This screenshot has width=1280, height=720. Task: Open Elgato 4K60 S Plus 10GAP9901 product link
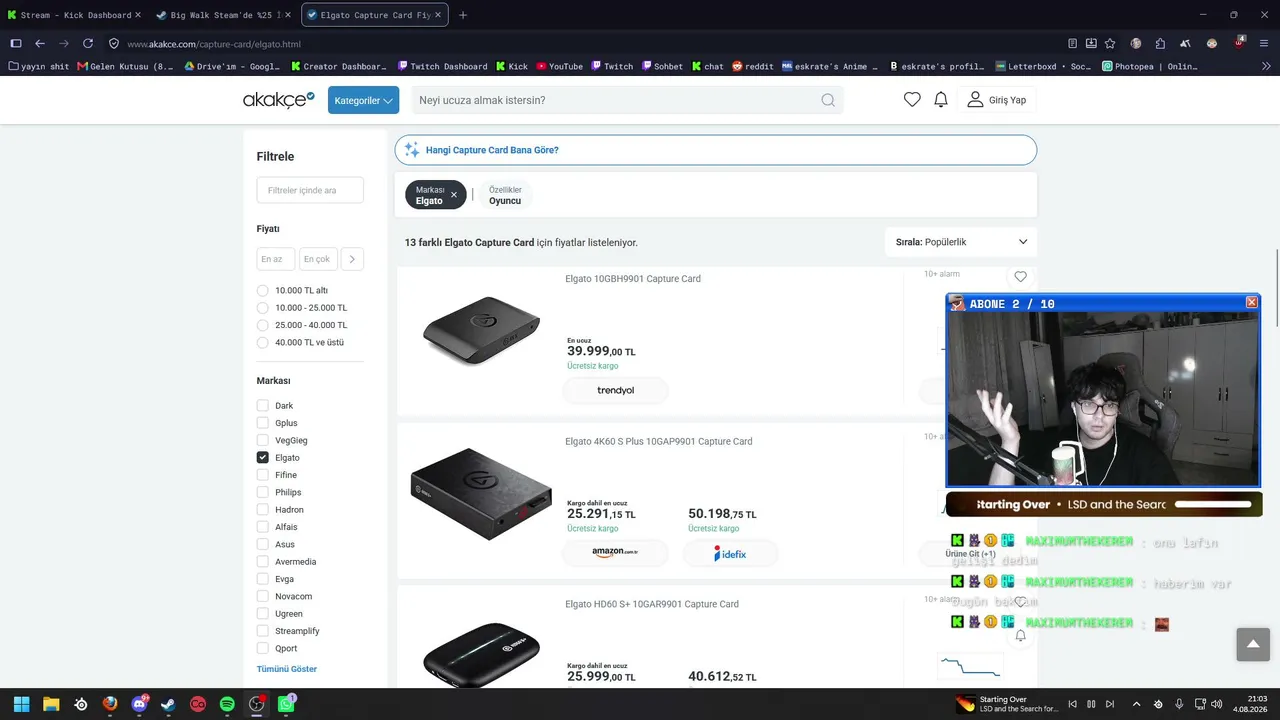click(659, 441)
